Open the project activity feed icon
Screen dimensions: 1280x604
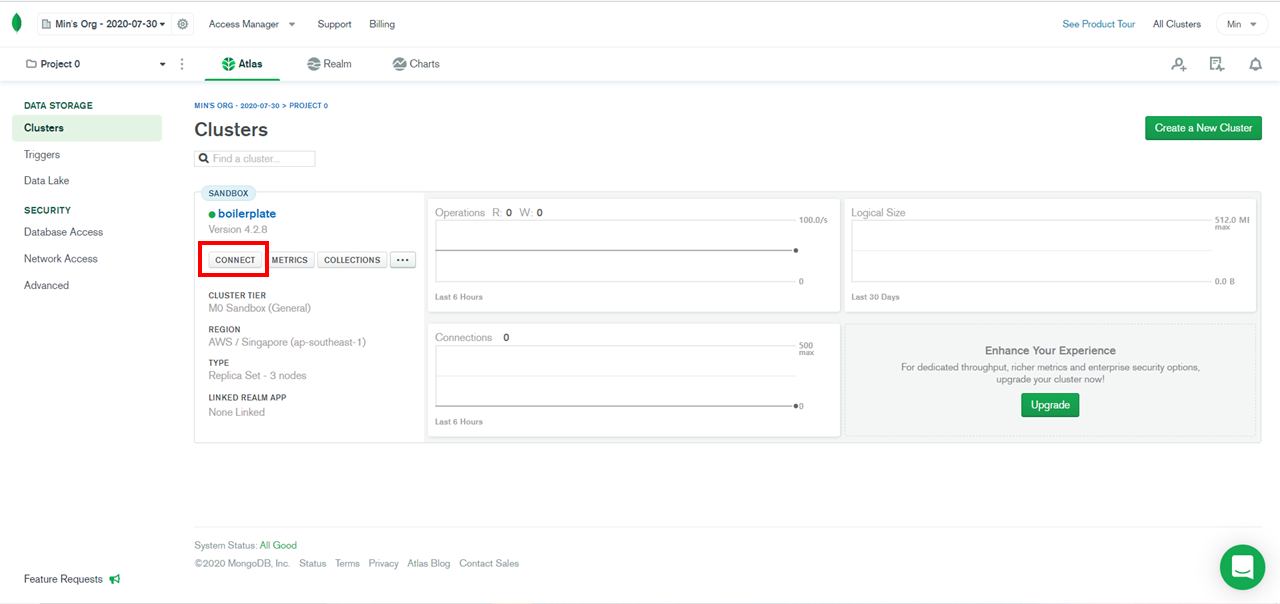[1217, 64]
